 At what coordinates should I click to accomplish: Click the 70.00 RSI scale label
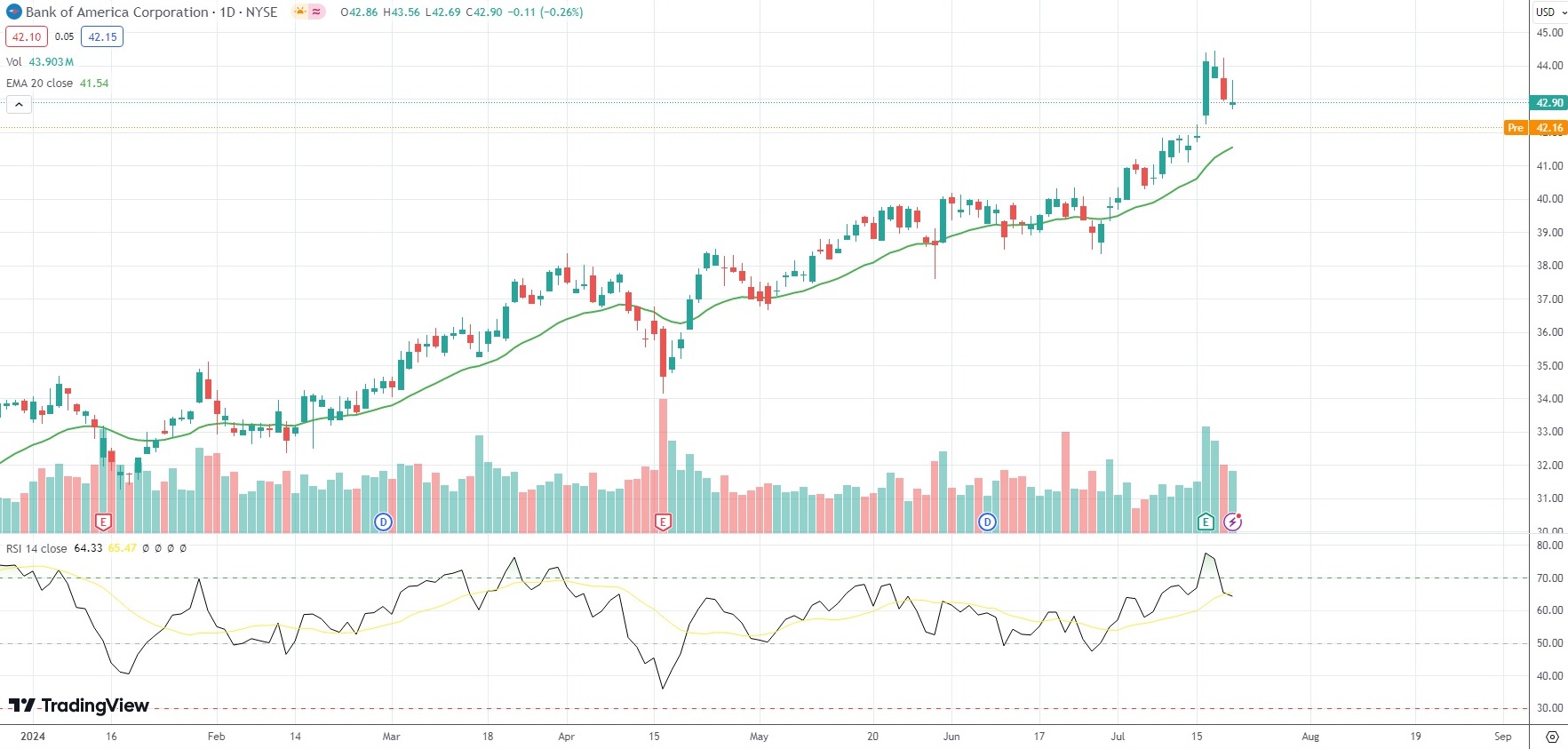1550,578
